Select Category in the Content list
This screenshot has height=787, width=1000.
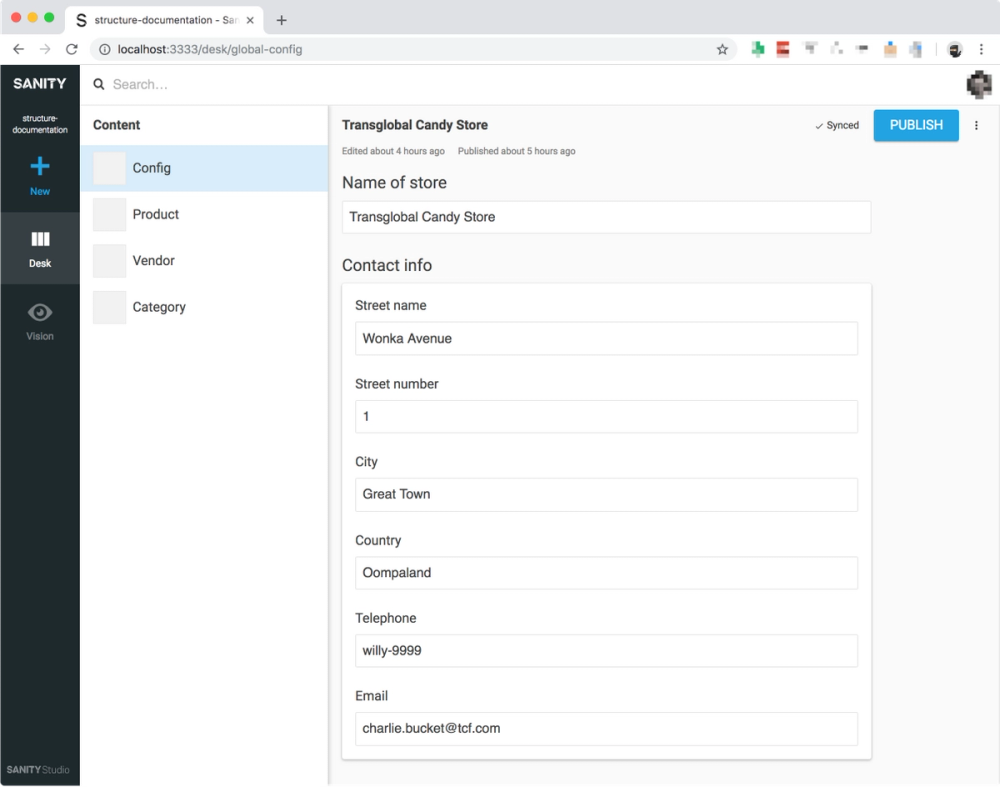pyautogui.click(x=204, y=307)
